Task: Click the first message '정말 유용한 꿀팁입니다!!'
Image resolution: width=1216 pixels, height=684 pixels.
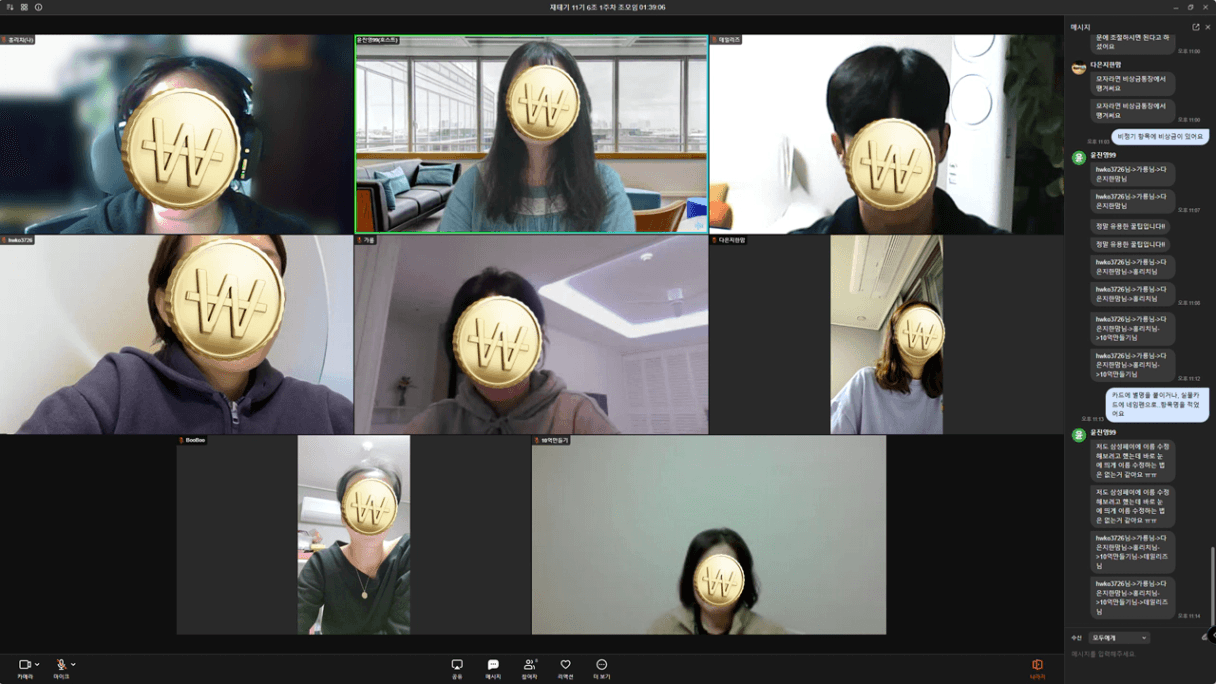Action: pyautogui.click(x=1130, y=226)
